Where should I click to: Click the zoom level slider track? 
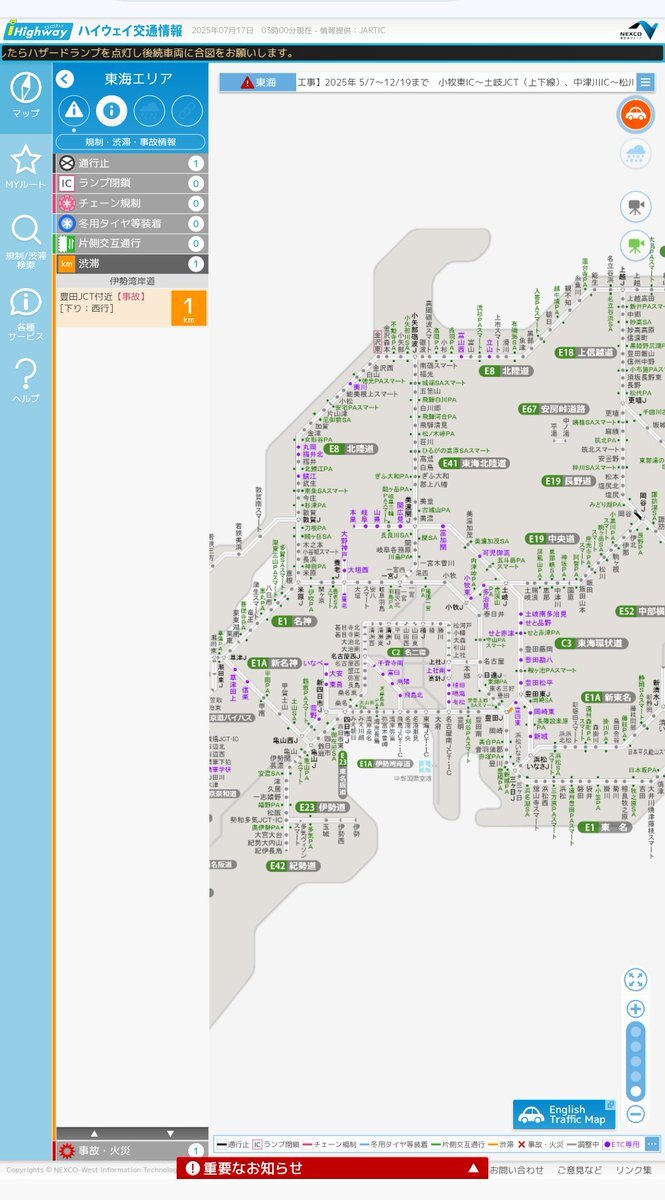(x=635, y=1061)
